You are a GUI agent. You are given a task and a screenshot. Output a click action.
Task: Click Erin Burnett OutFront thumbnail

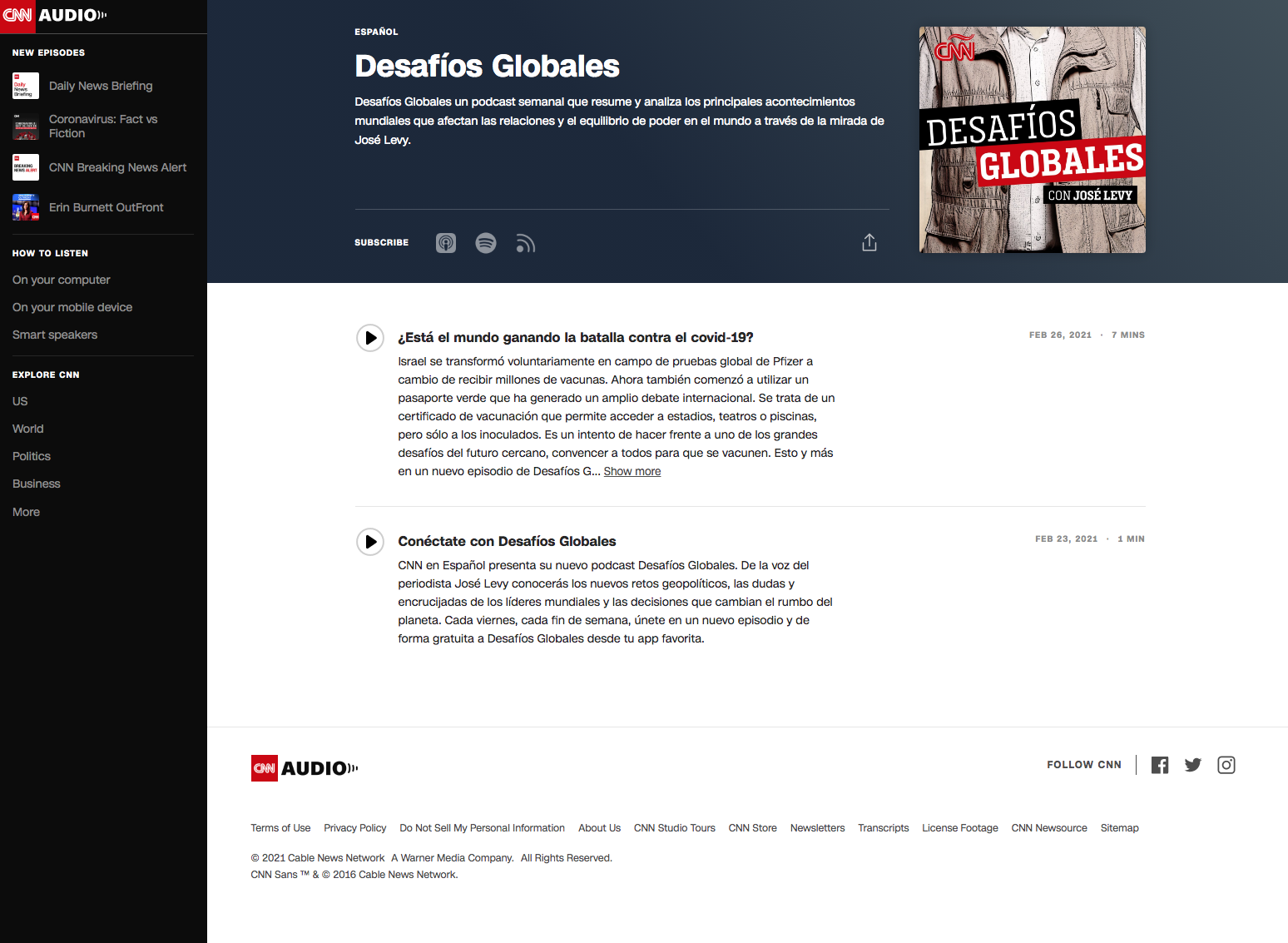26,207
